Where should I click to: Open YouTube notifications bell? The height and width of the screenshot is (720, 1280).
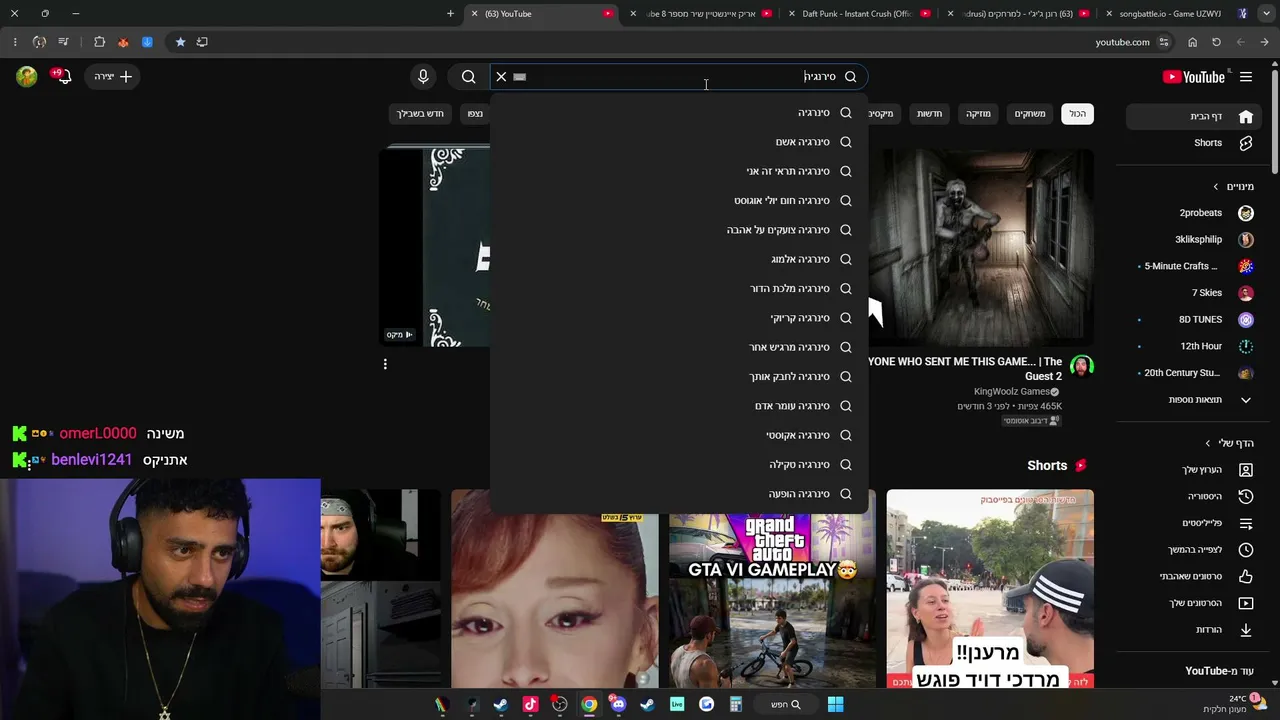(65, 77)
